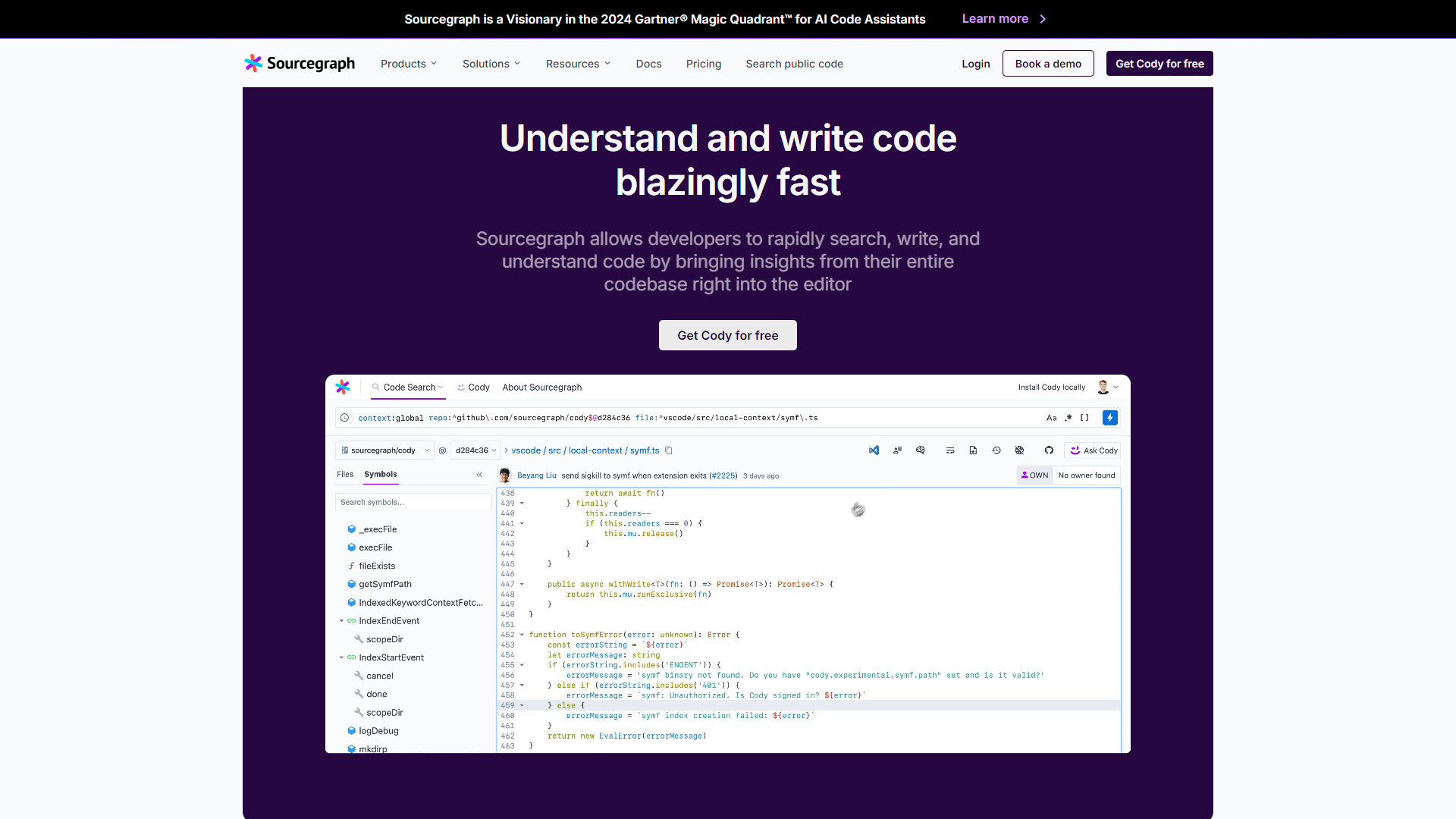This screenshot has width=1456, height=819.
Task: Open file in VS Code icon
Action: (x=874, y=450)
